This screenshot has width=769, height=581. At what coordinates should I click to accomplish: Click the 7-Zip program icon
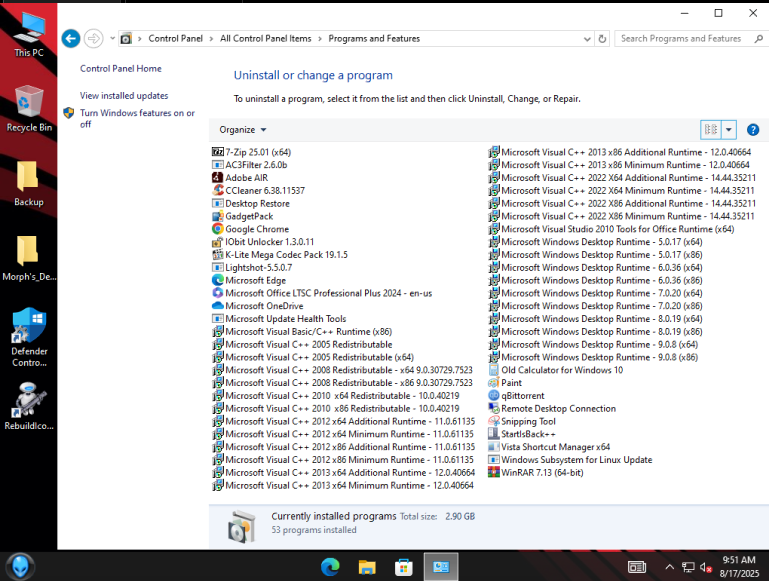tap(217, 152)
